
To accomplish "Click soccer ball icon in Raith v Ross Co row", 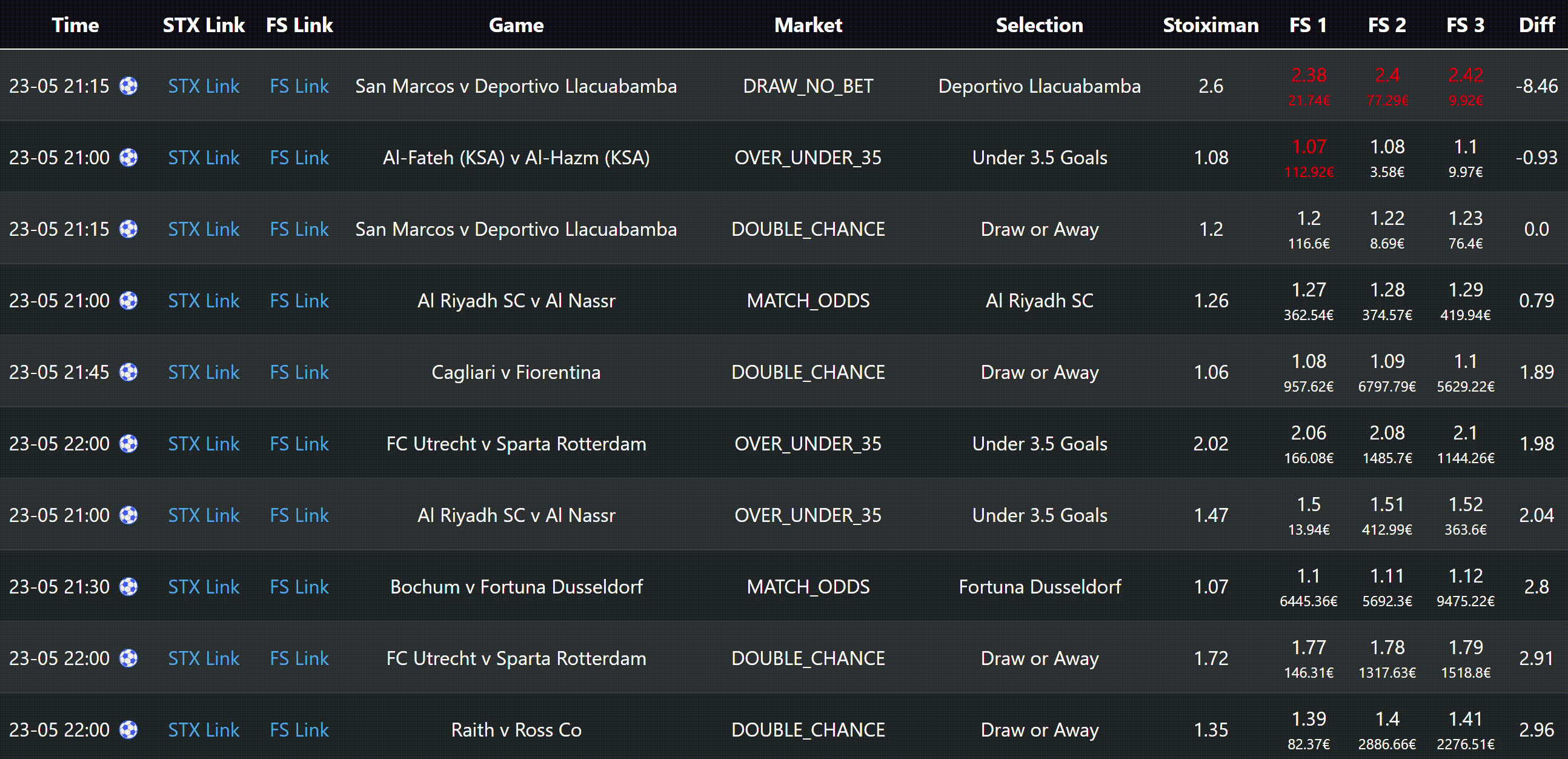I will (x=128, y=730).
